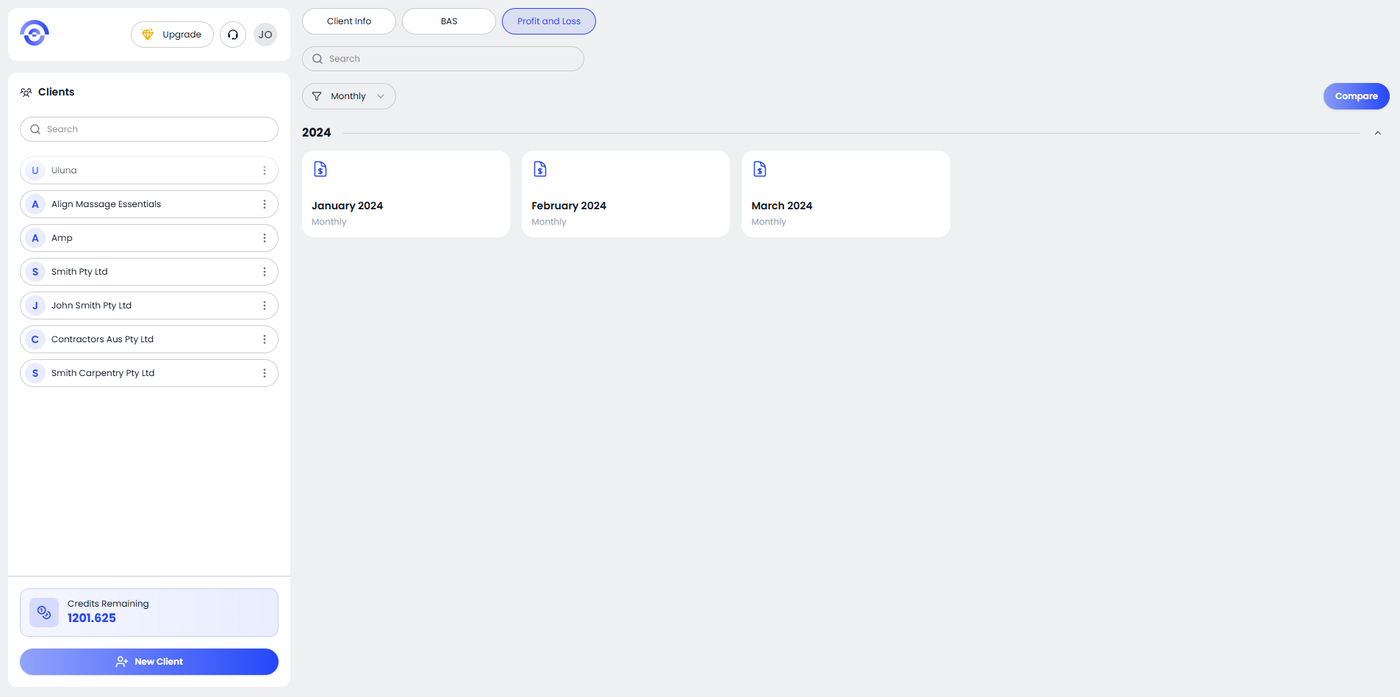This screenshot has height=697, width=1400.
Task: Click the app logo icon
Action: click(x=34, y=34)
